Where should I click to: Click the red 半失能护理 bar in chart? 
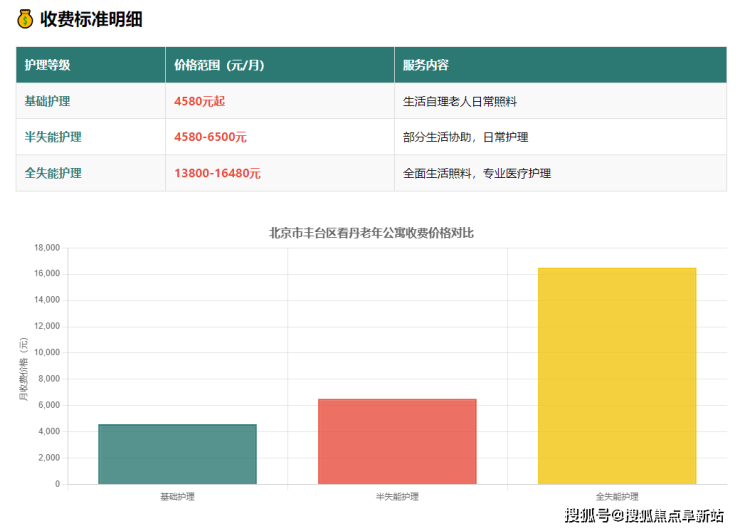click(397, 441)
